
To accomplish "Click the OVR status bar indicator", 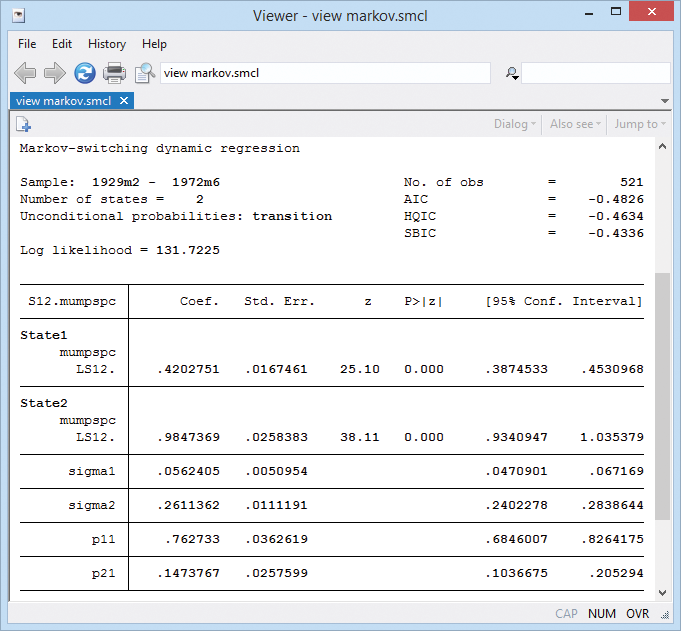I will (638, 614).
